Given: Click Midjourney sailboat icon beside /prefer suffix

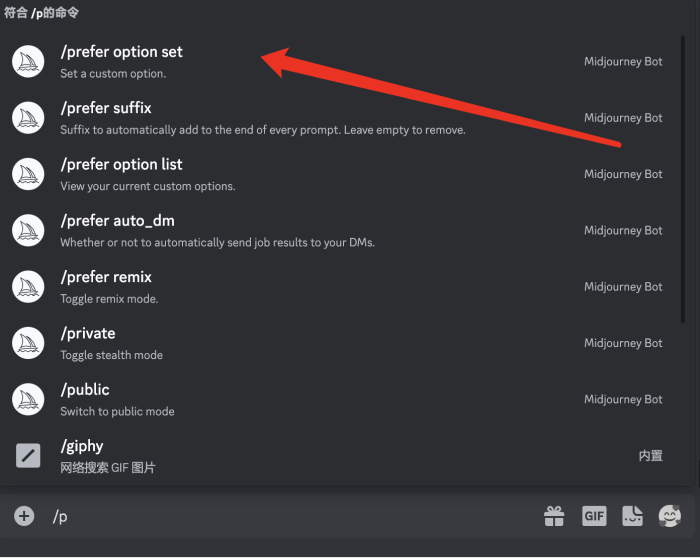Looking at the screenshot, I should (x=28, y=118).
